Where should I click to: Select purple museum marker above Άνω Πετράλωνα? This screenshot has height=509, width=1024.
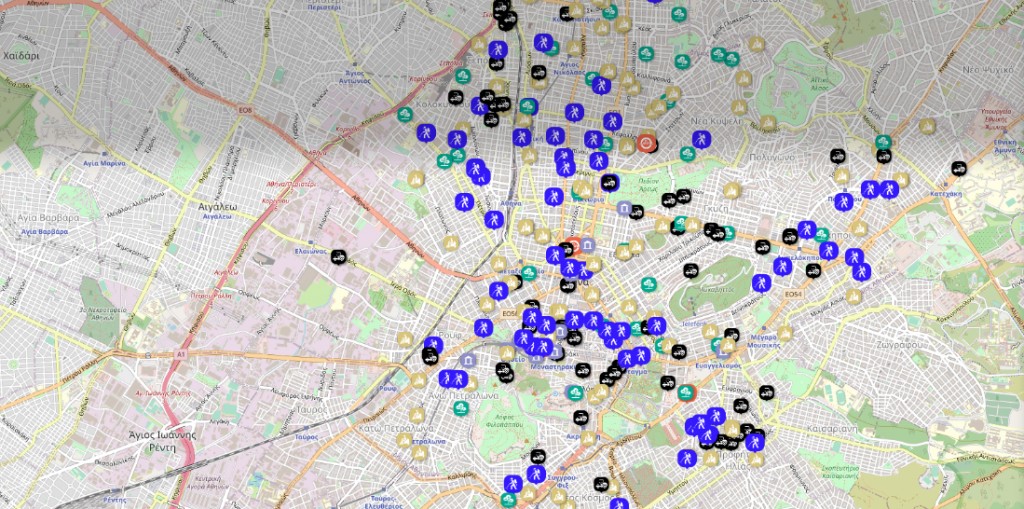pyautogui.click(x=466, y=361)
